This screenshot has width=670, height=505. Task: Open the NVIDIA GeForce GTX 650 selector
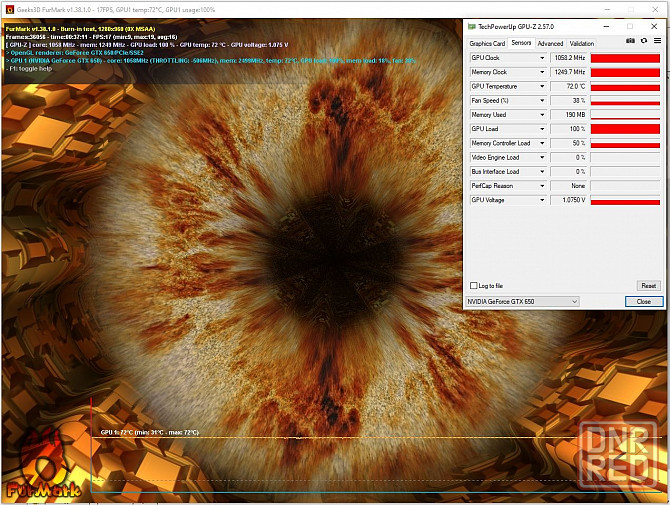[523, 302]
